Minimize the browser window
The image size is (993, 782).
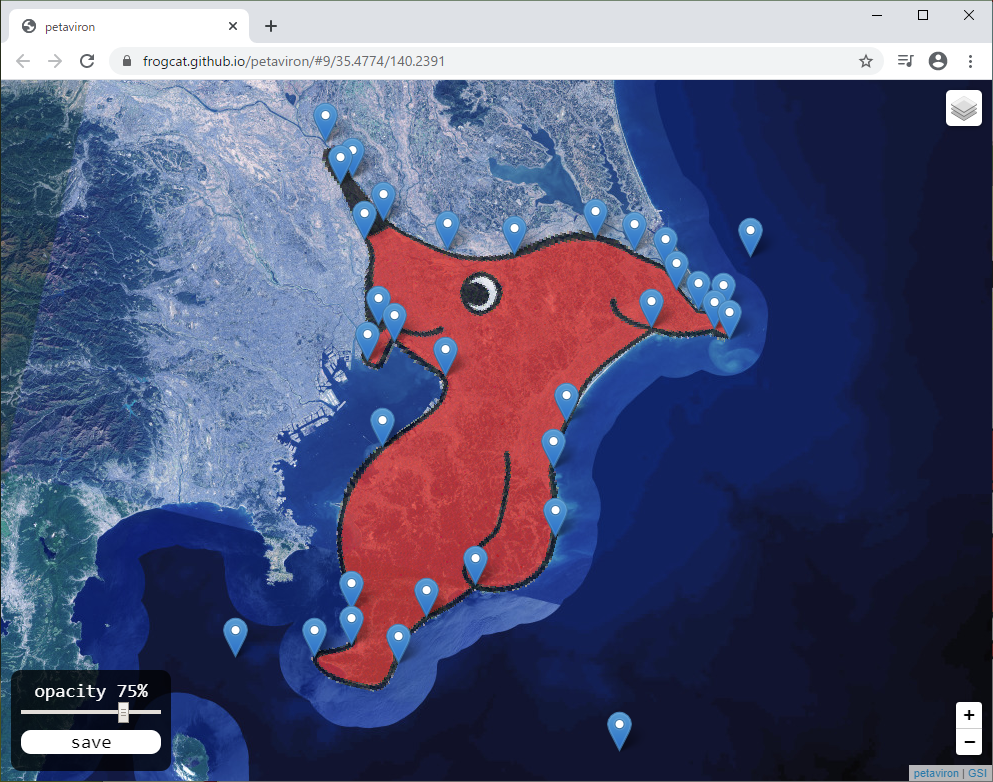(877, 15)
